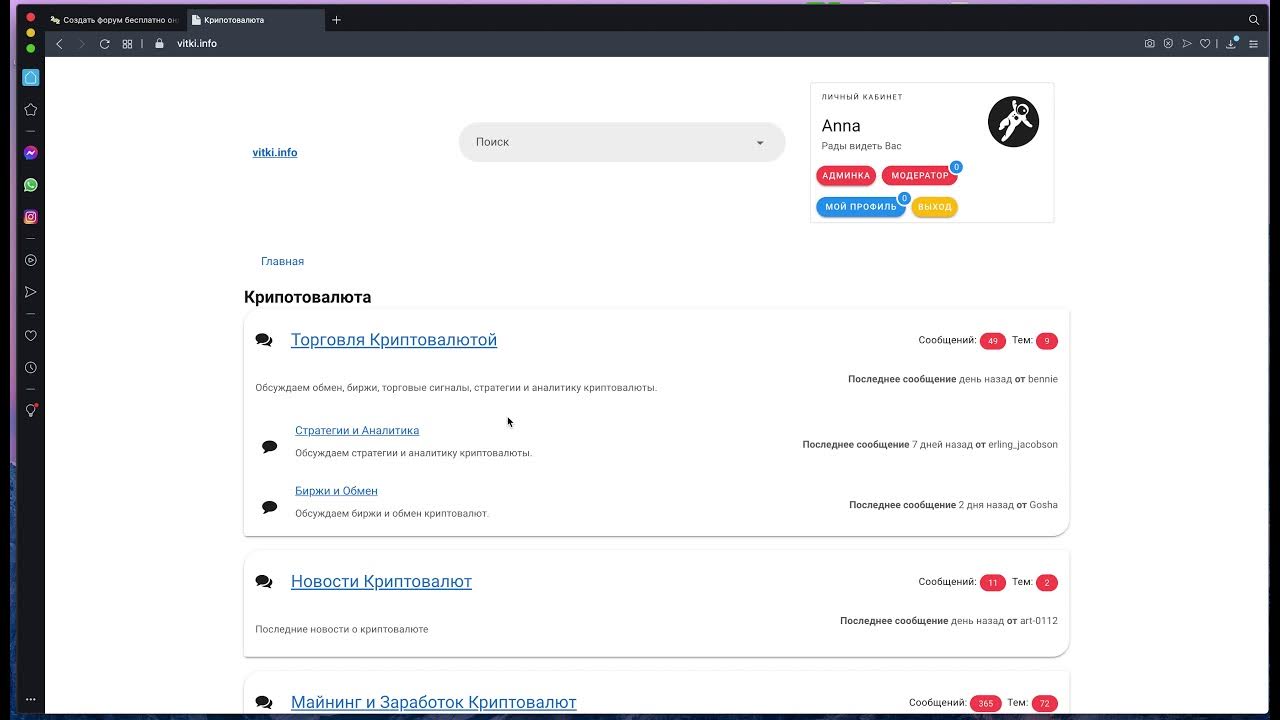
Task: Click the 9 topics badge
Action: (1047, 341)
